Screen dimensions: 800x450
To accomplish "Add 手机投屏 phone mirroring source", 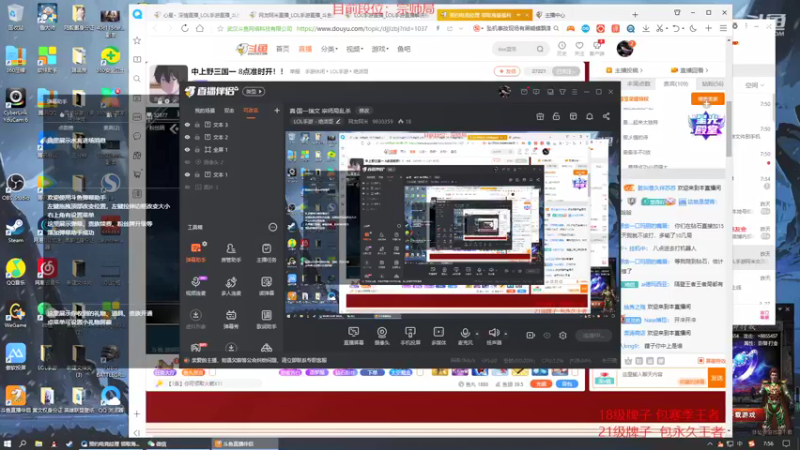I will (410, 336).
